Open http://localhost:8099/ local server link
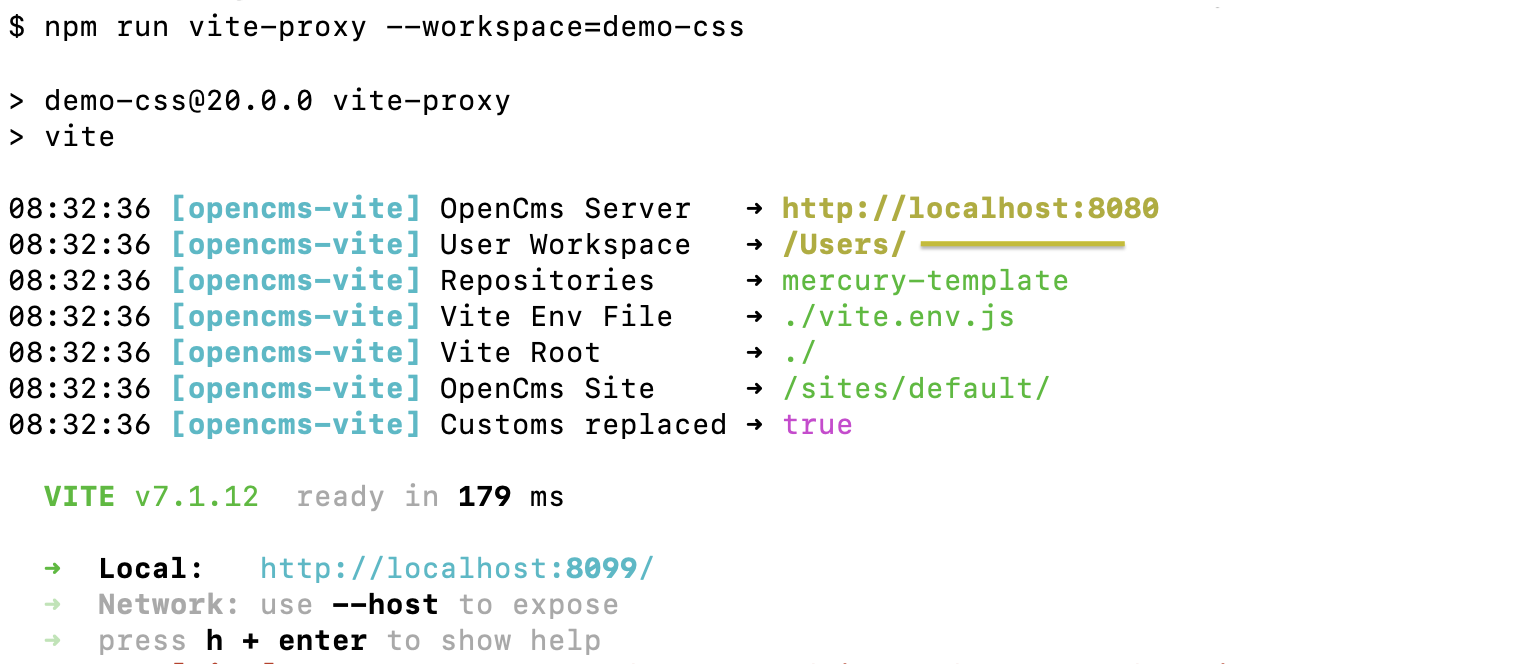This screenshot has width=1536, height=664. (457, 568)
